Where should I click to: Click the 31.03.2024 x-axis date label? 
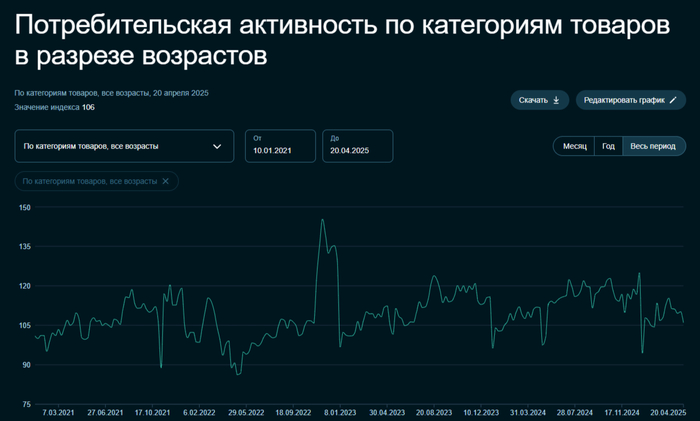point(528,412)
